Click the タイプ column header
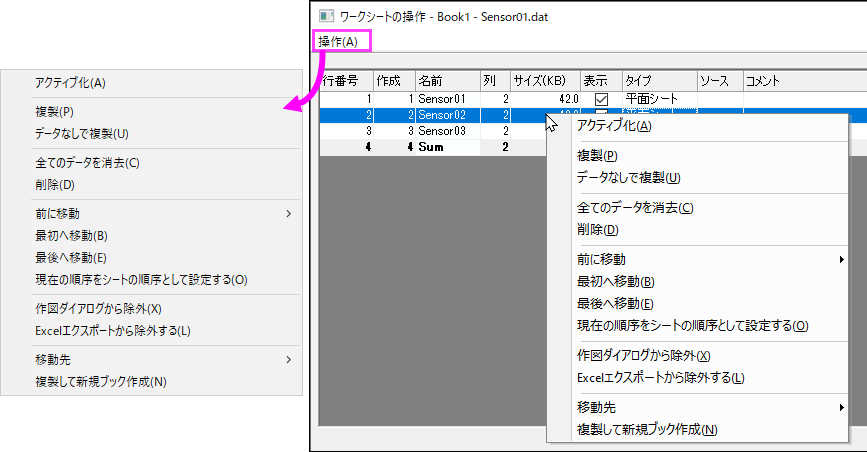Image resolution: width=867 pixels, height=452 pixels. 660,81
